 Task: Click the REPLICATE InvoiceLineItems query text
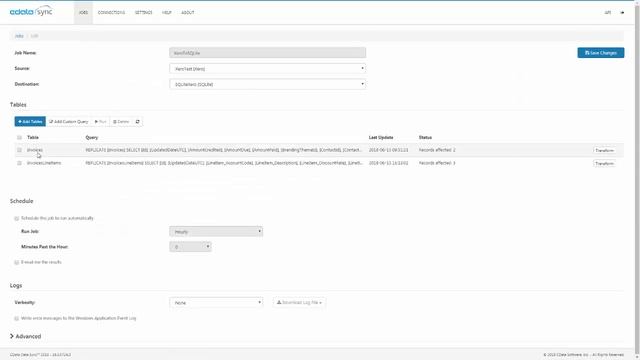224,163
